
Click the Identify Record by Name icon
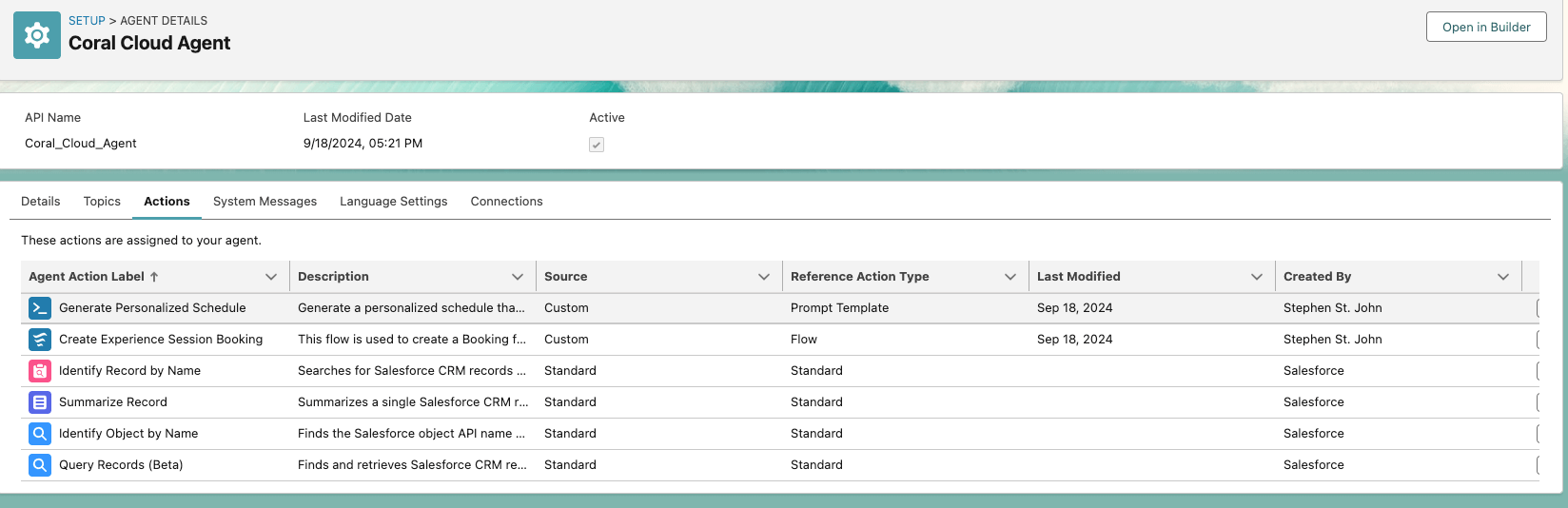[x=40, y=371]
